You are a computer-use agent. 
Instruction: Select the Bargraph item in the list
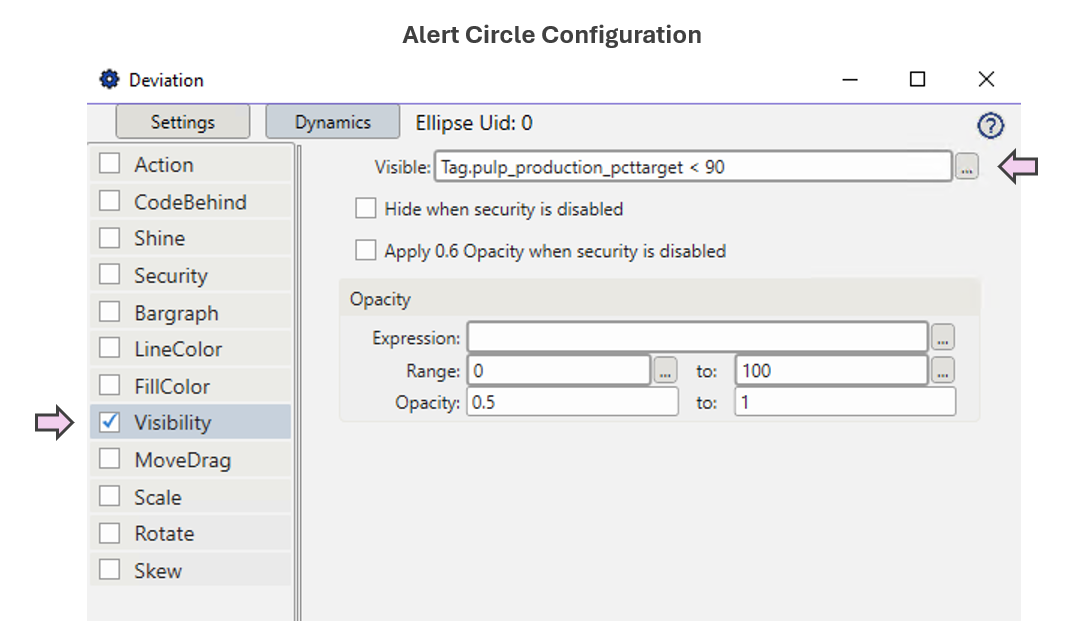[176, 313]
